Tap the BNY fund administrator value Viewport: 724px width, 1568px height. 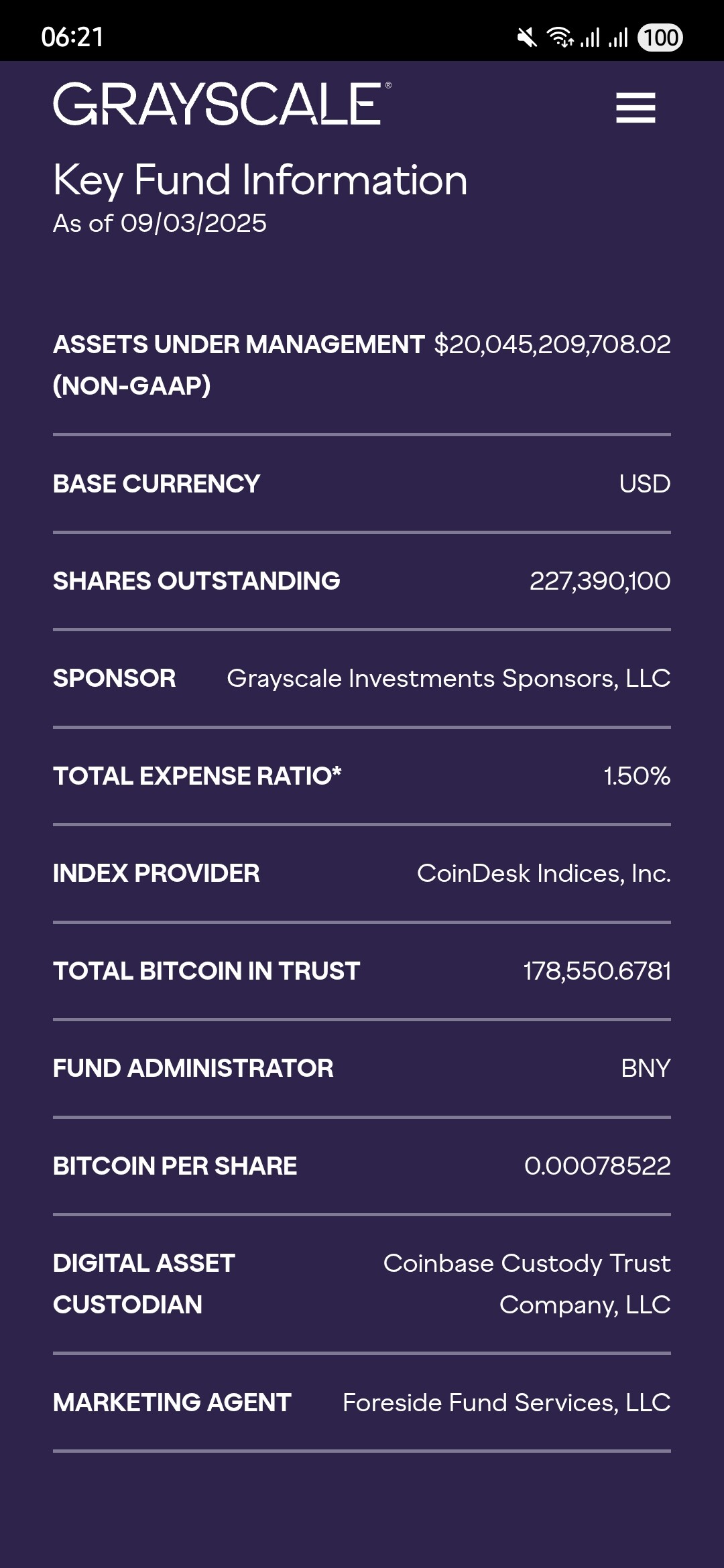[x=646, y=1068]
